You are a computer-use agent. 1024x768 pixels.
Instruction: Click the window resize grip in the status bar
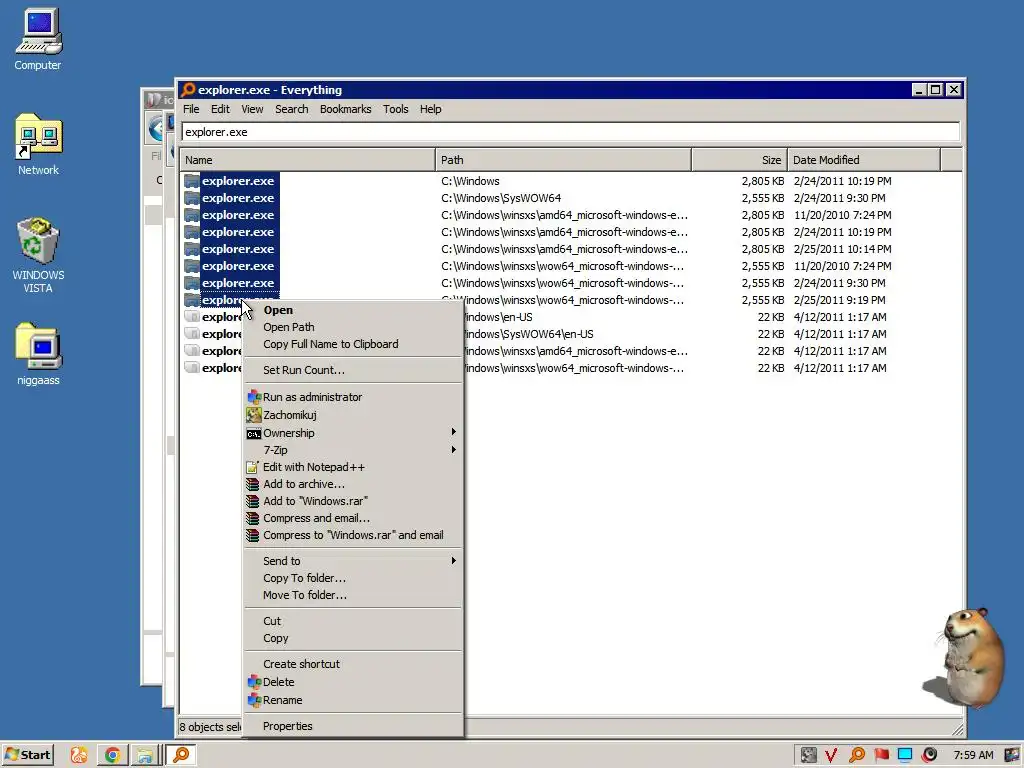click(x=957, y=729)
